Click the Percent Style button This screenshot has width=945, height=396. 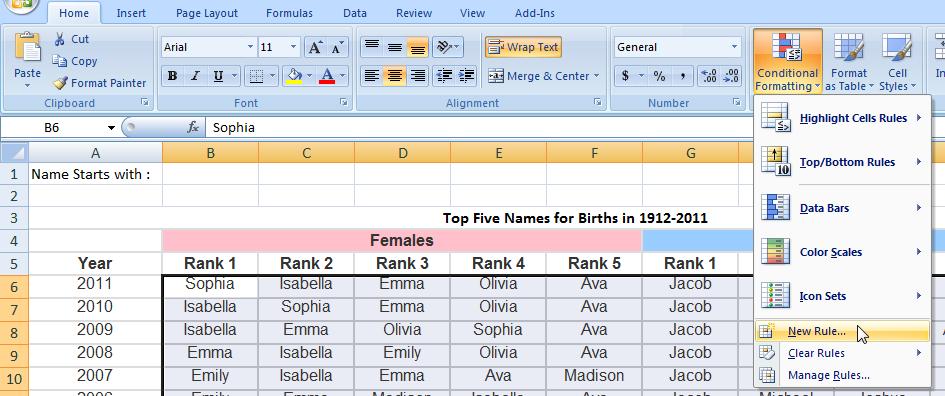point(659,76)
